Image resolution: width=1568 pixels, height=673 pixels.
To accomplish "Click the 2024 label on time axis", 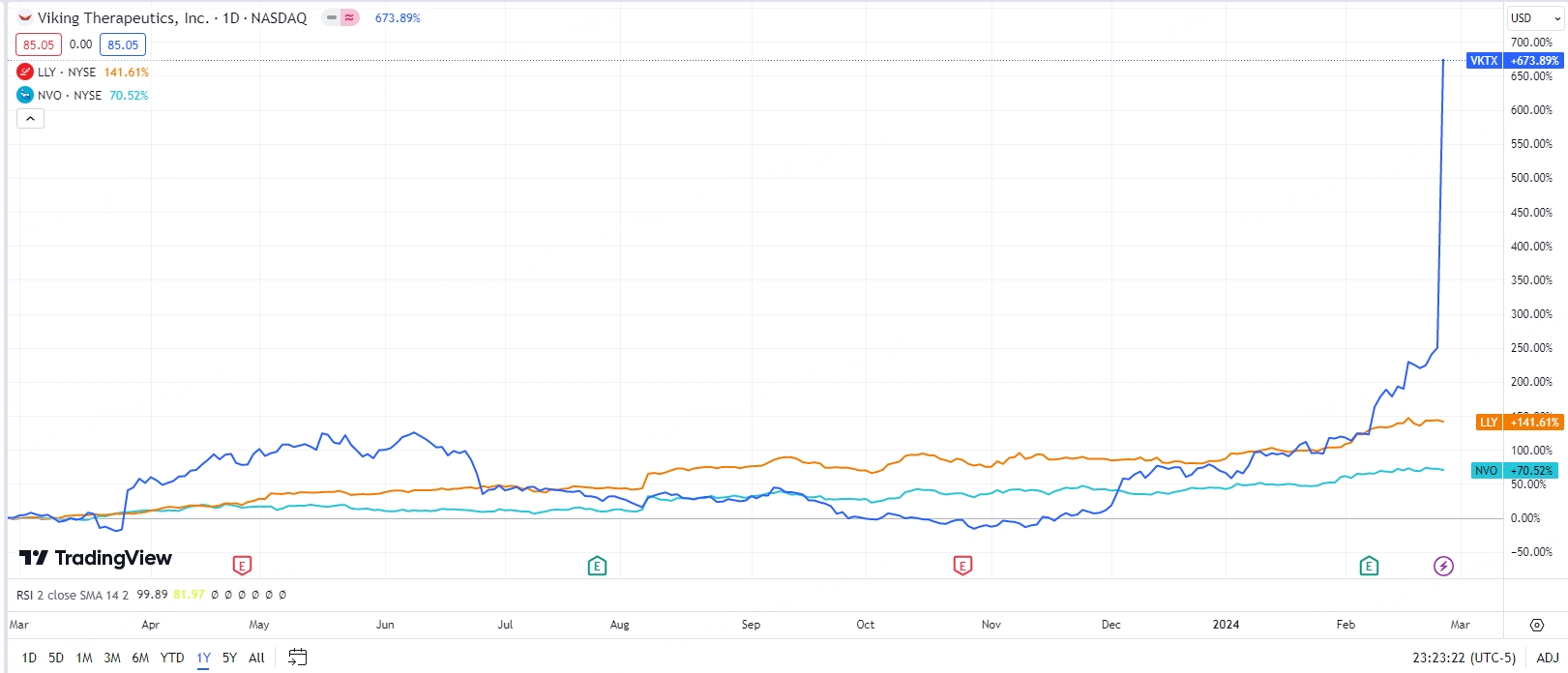I will tap(1226, 625).
